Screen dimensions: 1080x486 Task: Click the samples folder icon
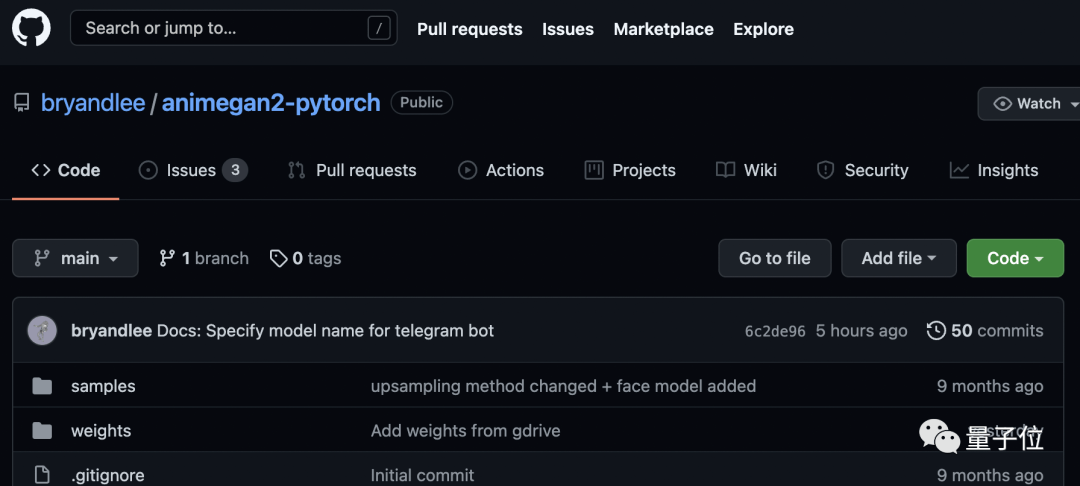42,386
